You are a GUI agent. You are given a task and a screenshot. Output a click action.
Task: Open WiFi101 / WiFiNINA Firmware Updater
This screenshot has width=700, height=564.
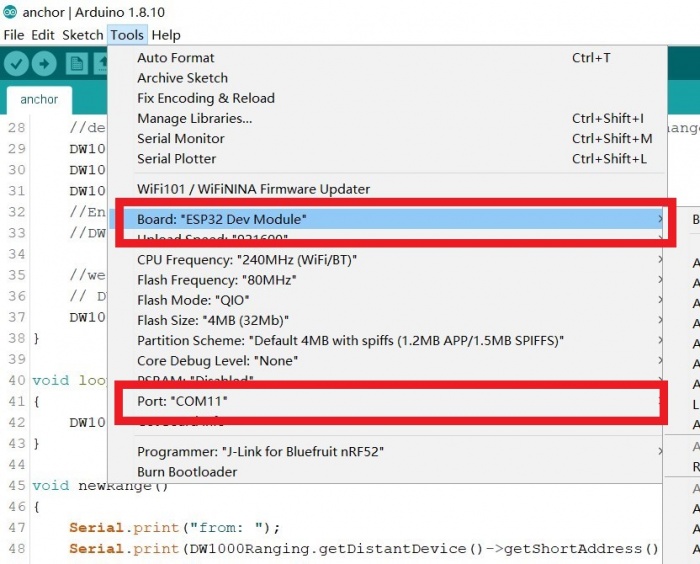(388, 189)
